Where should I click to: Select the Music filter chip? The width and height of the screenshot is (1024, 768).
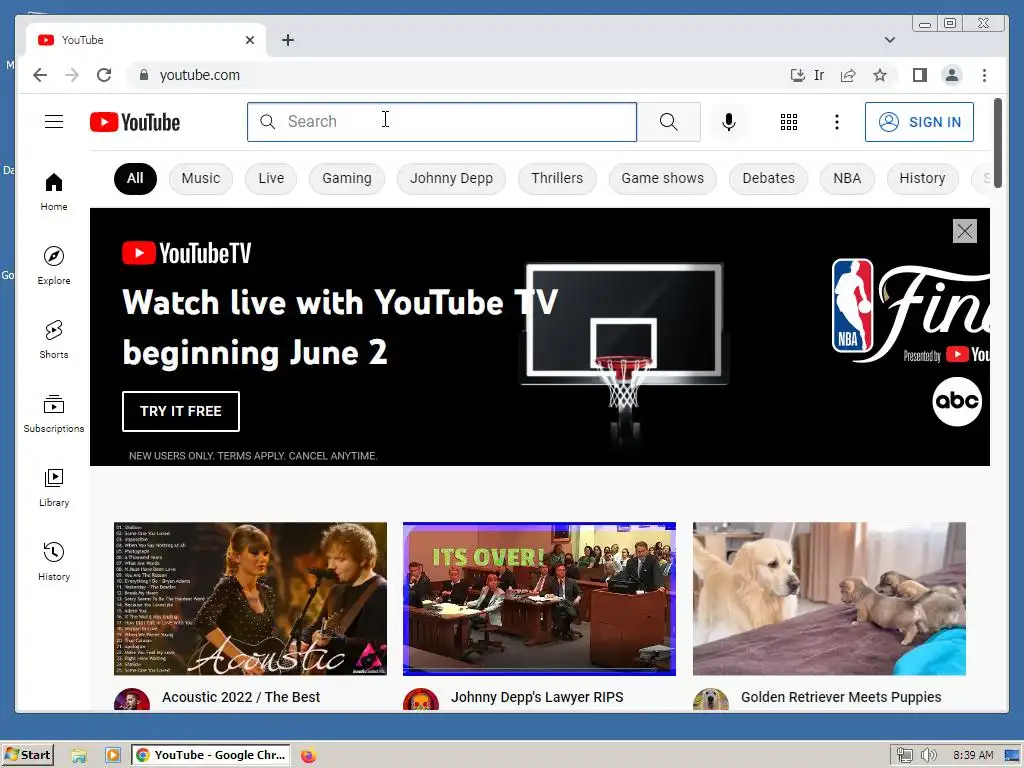point(200,178)
